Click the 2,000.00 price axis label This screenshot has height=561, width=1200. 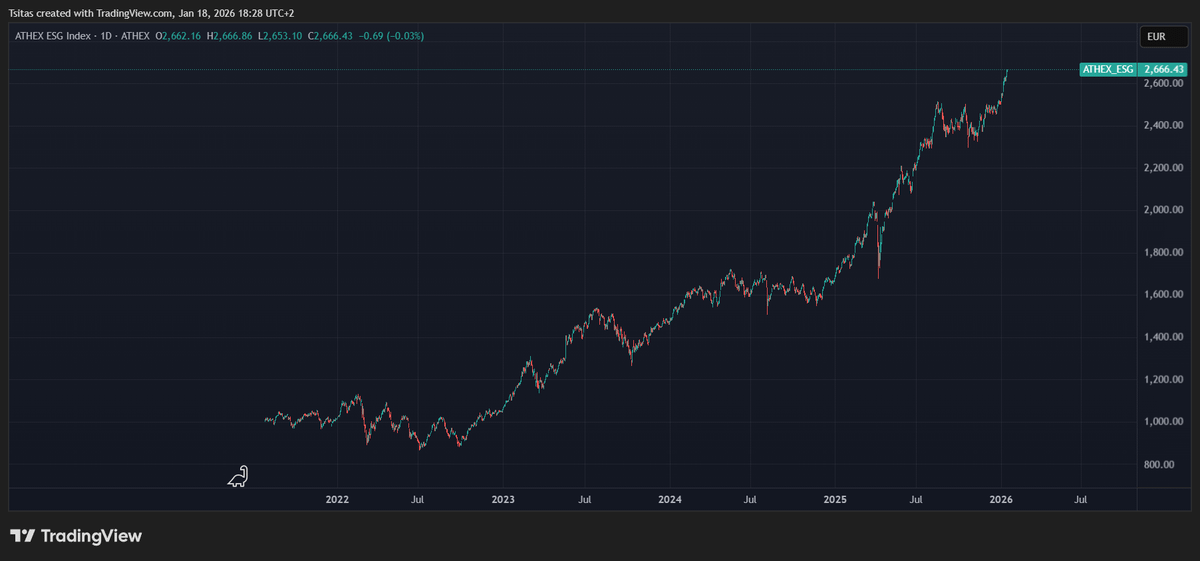[1163, 210]
